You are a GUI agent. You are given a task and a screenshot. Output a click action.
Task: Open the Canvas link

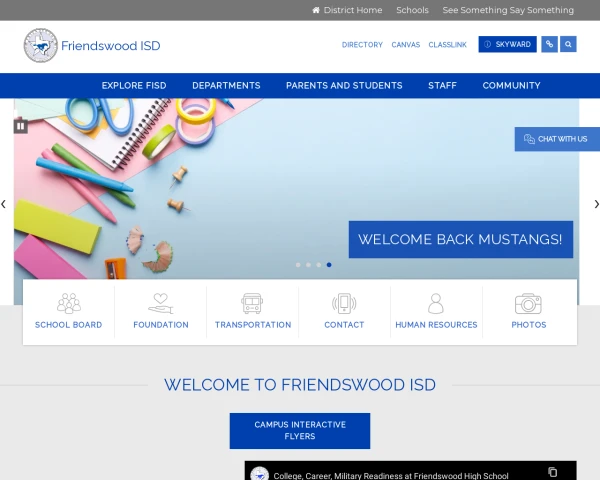coord(406,45)
